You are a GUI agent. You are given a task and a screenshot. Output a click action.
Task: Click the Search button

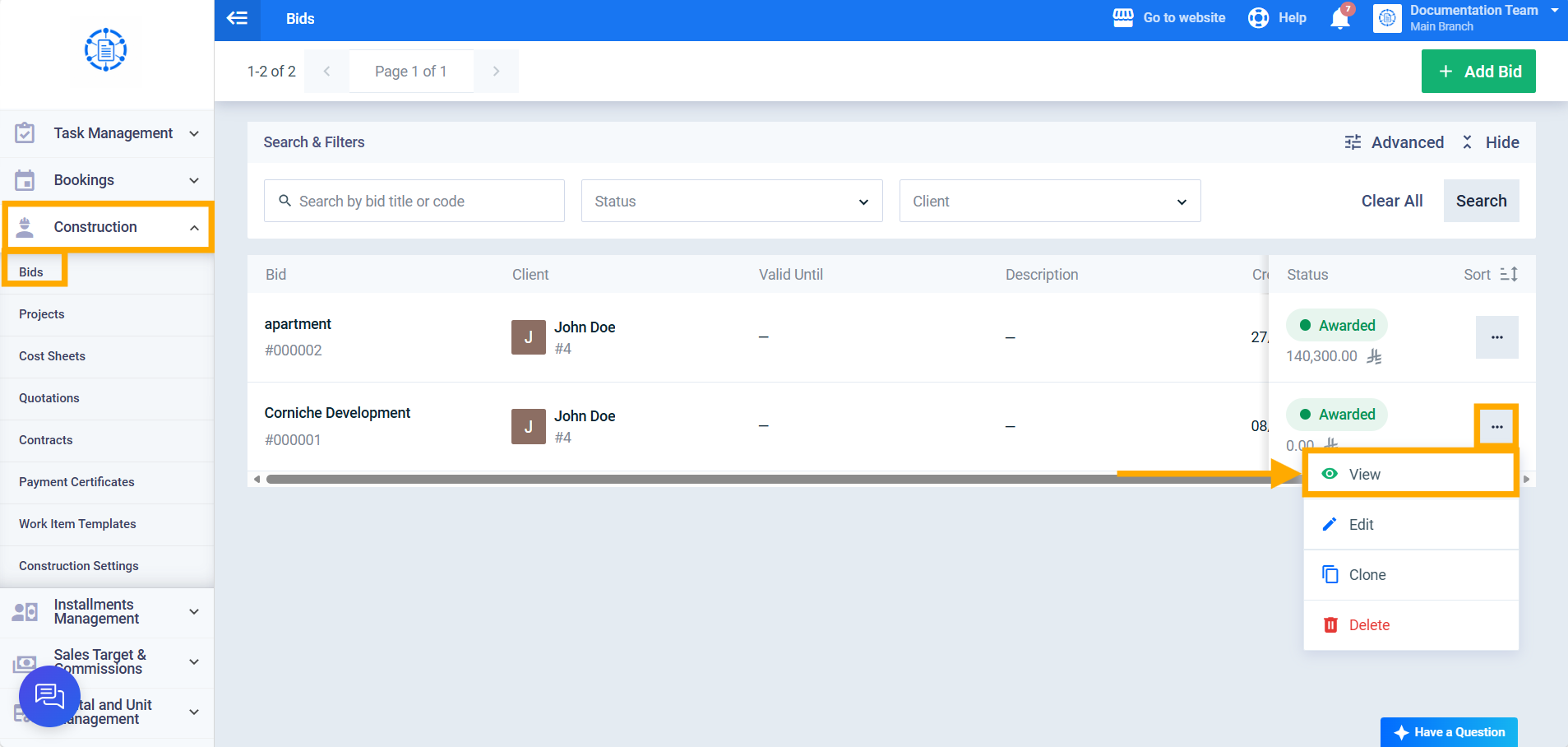point(1482,201)
